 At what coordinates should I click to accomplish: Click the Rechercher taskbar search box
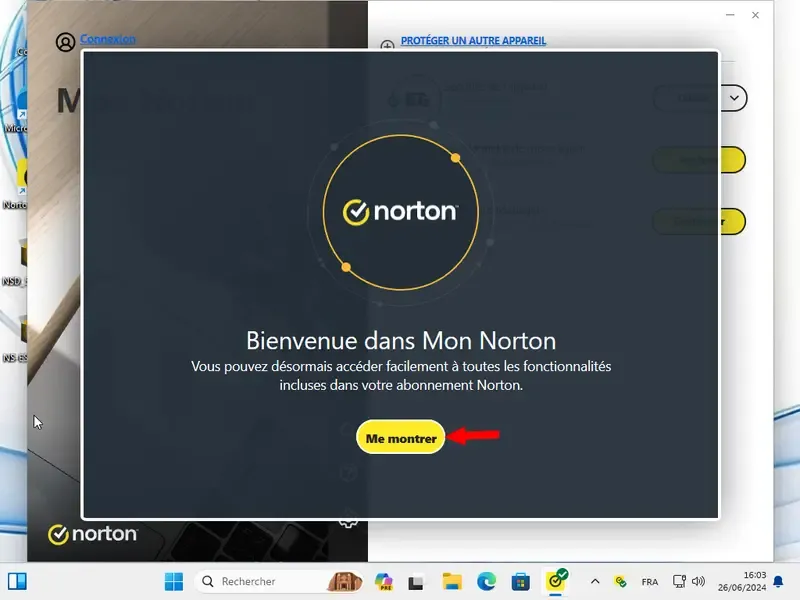pos(280,581)
